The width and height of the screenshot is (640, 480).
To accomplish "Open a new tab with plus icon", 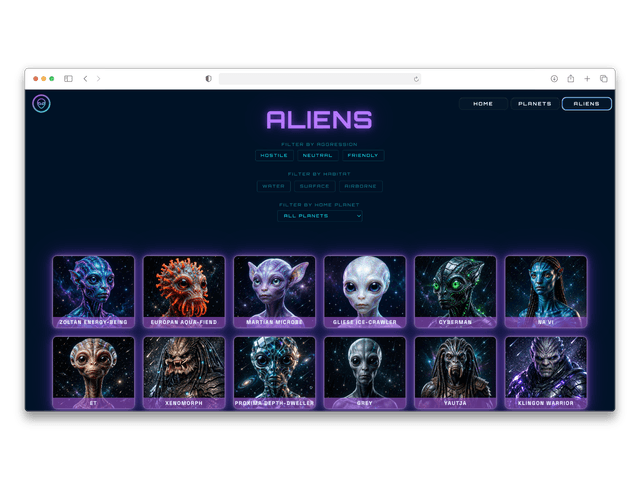I will [587, 79].
